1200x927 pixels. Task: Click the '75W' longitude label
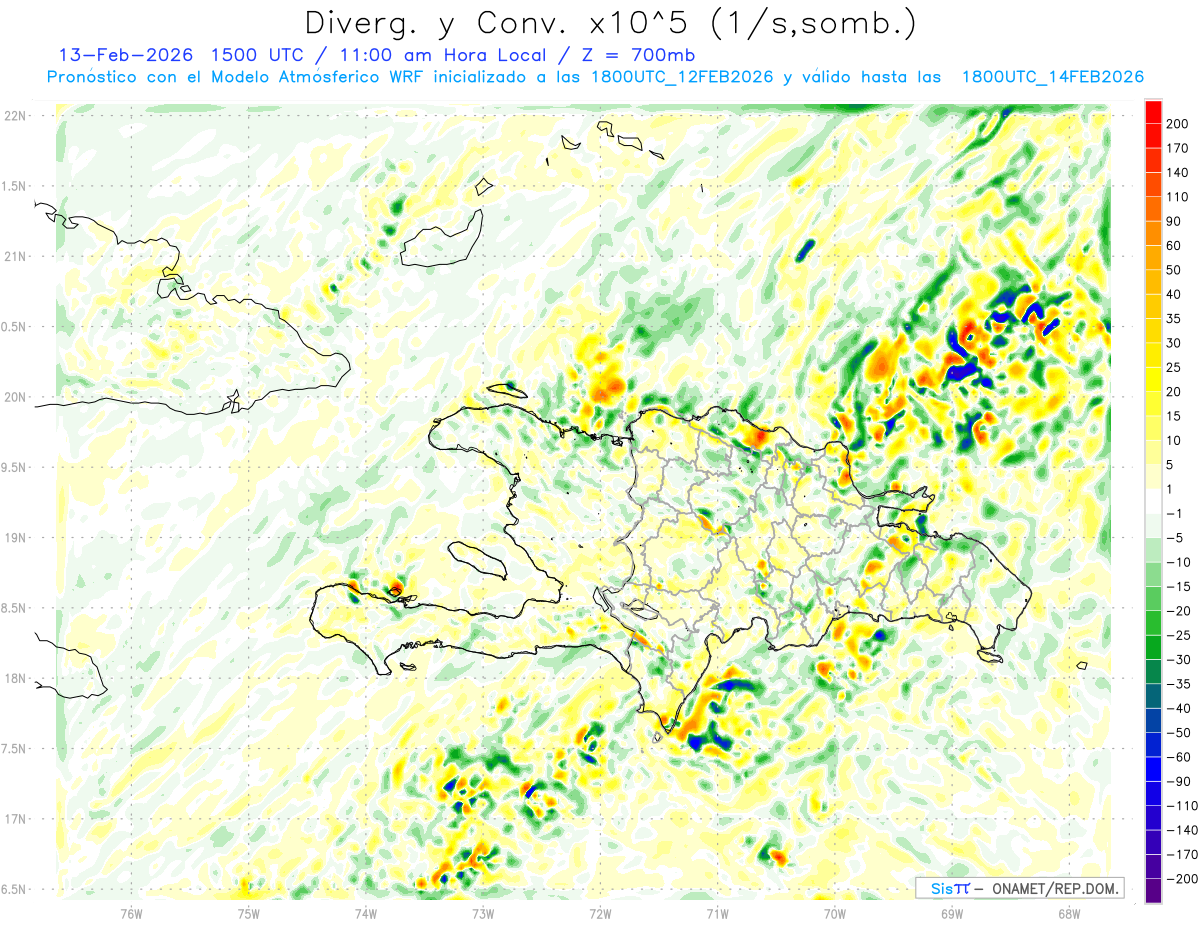click(x=248, y=912)
